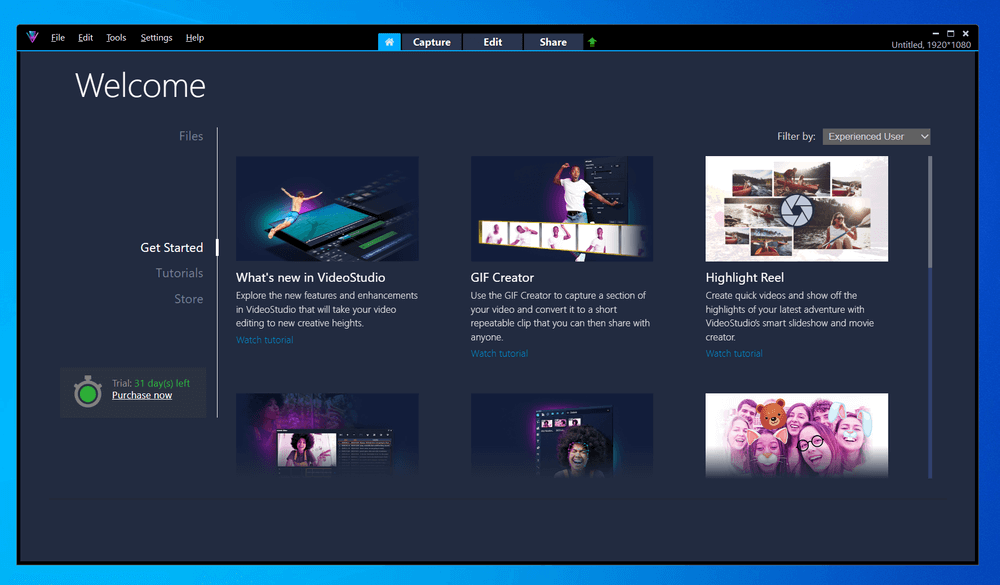Maximize the VideoStudio window
The height and width of the screenshot is (585, 1000).
[950, 33]
